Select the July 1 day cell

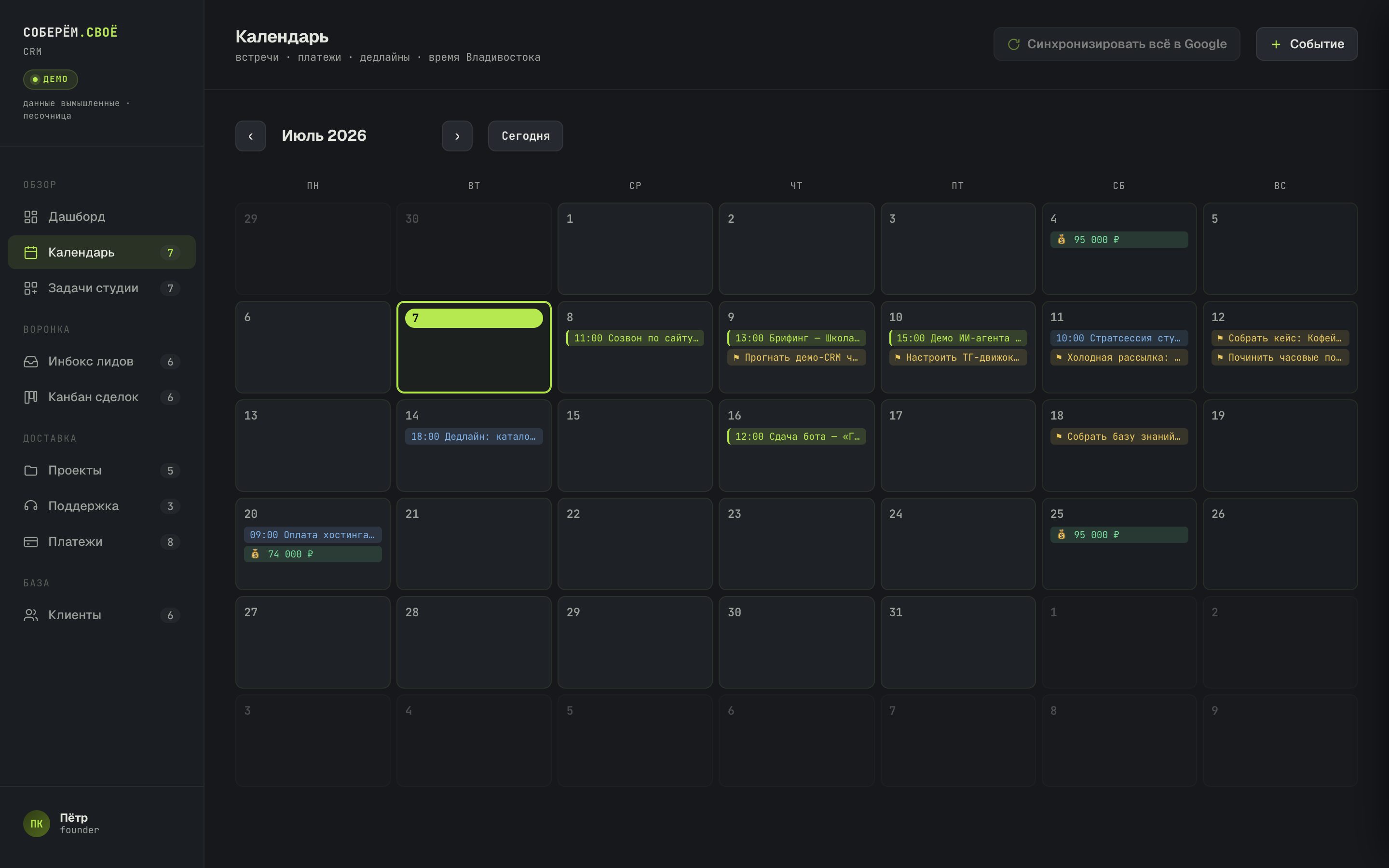click(x=635, y=248)
